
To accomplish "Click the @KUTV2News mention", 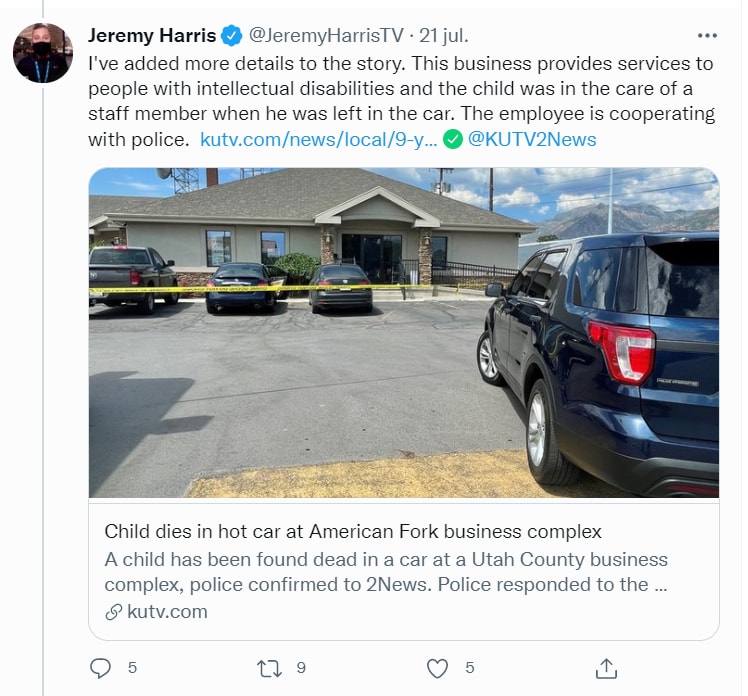I will click(x=532, y=139).
